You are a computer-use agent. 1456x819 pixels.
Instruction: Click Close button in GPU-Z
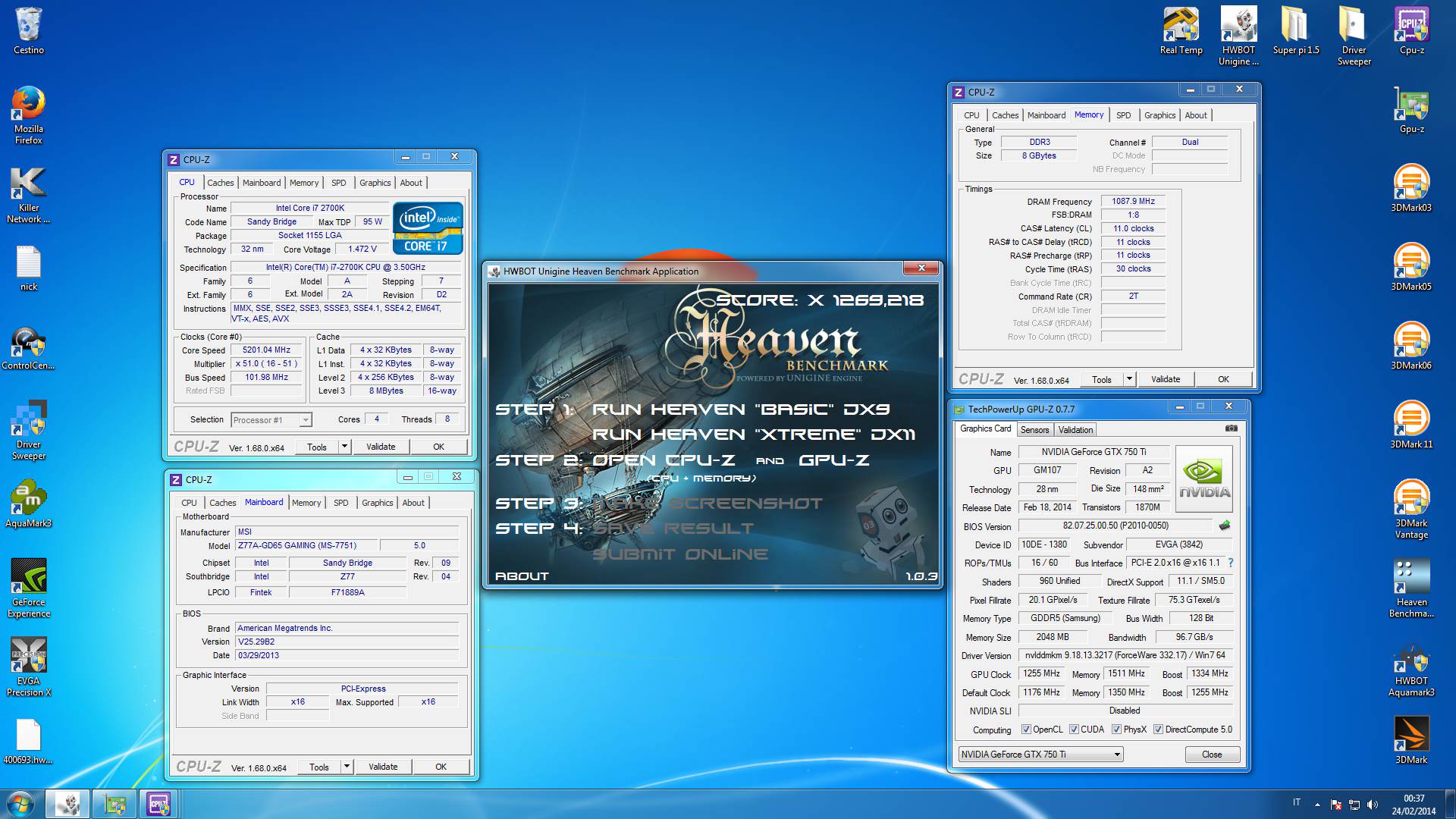coord(1212,755)
